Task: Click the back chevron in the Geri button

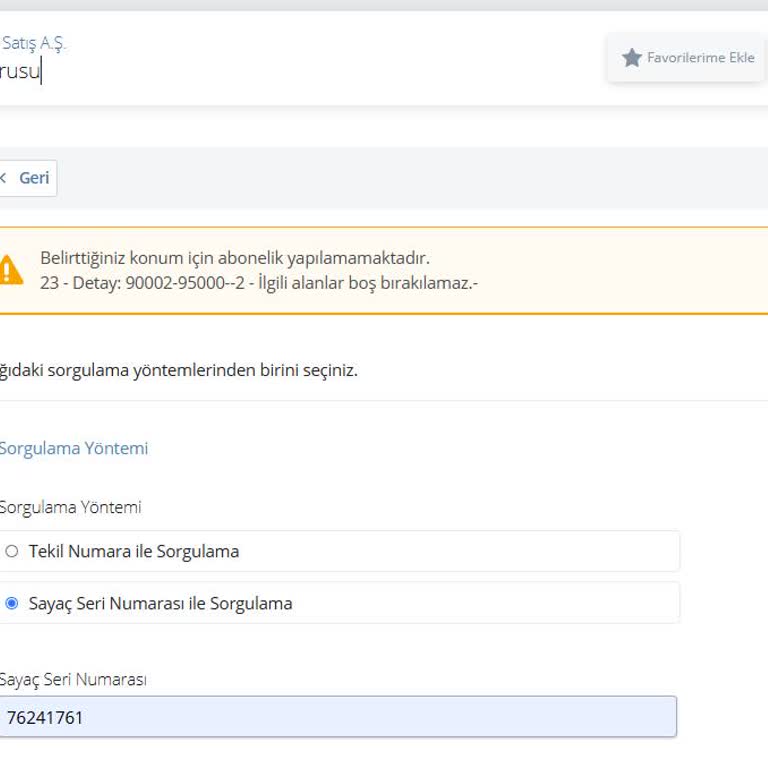Action: click(4, 178)
